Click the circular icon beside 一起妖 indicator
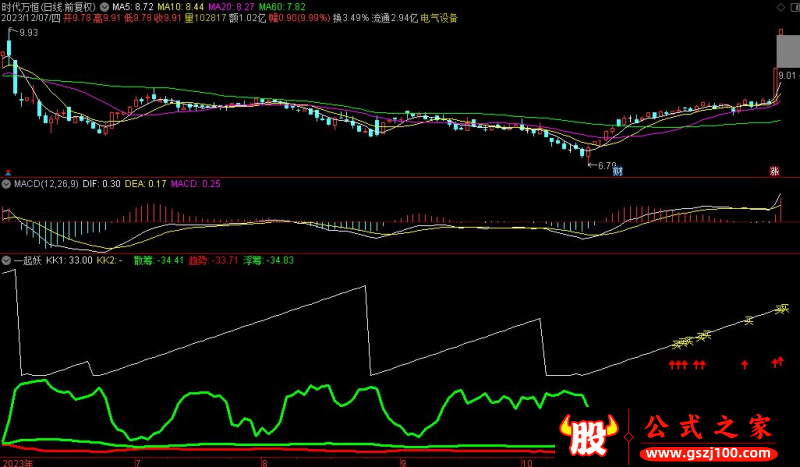This screenshot has width=800, height=467. tap(6, 260)
